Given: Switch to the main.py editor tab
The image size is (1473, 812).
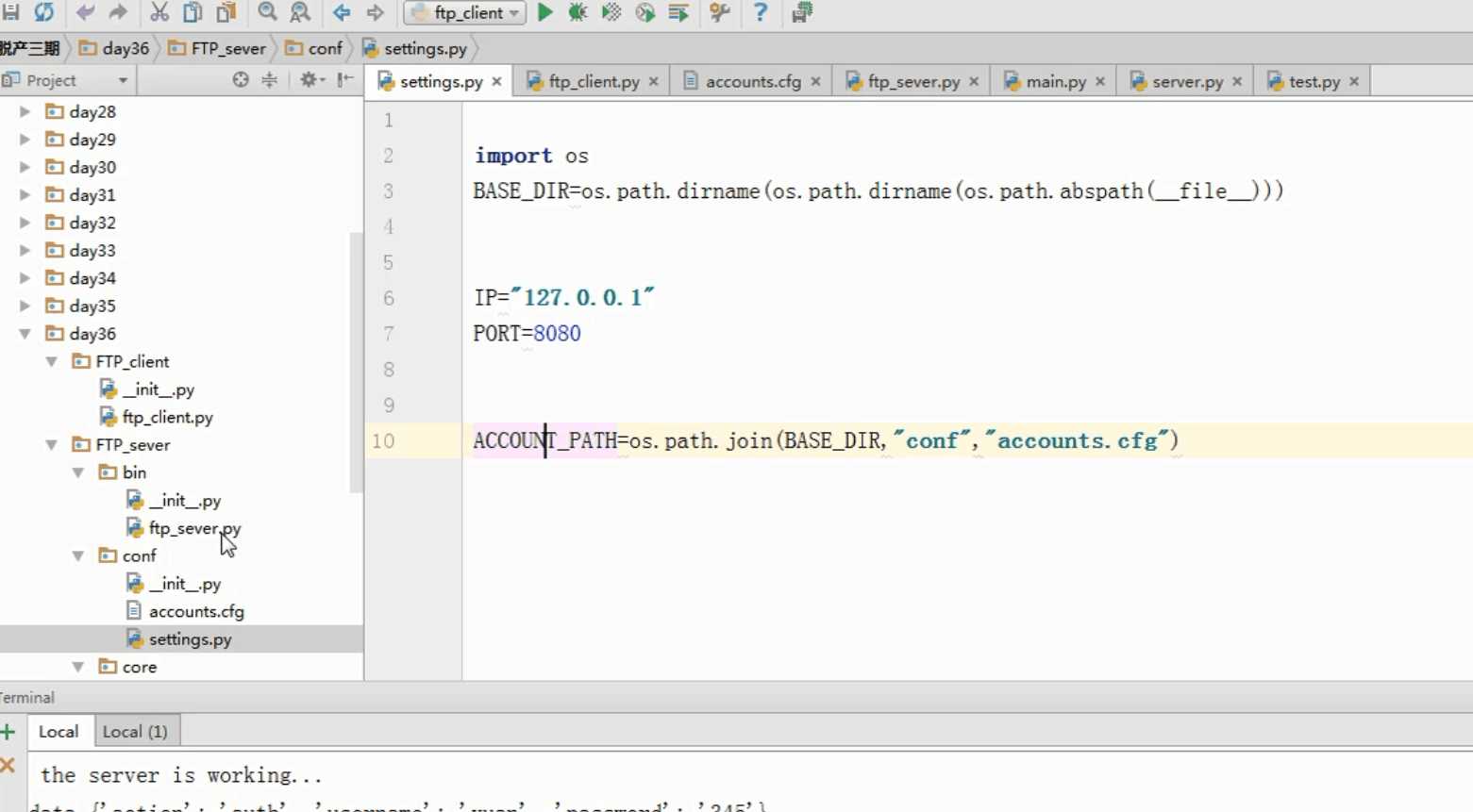Looking at the screenshot, I should click(x=1055, y=81).
